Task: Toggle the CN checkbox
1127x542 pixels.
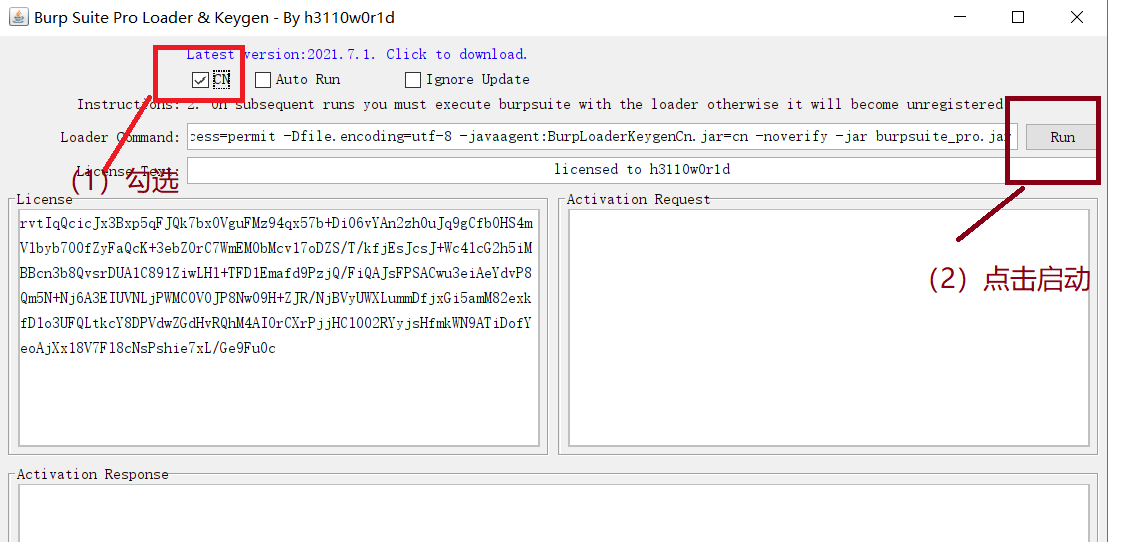Action: coord(201,80)
